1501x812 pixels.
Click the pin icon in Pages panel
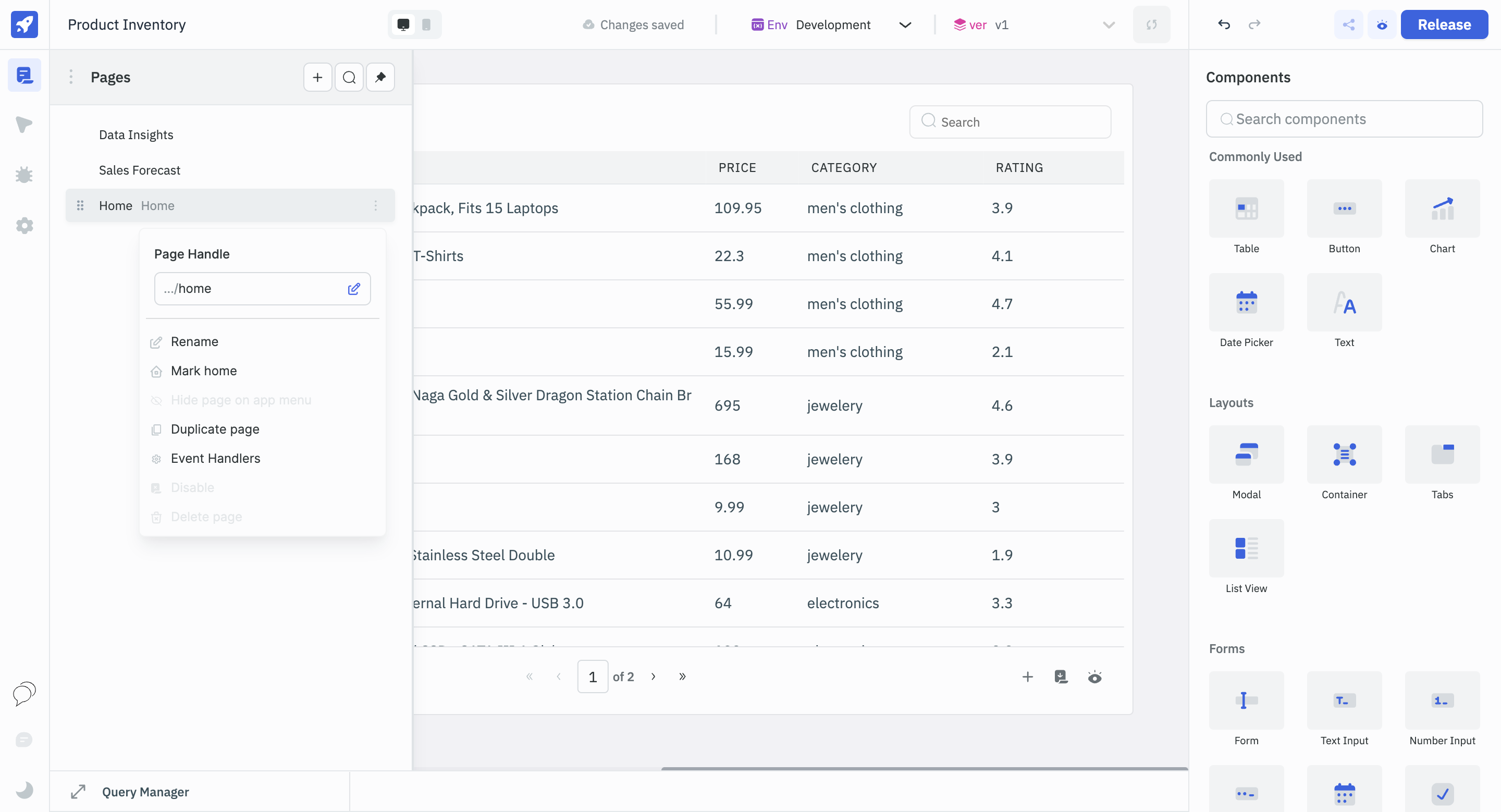[380, 77]
